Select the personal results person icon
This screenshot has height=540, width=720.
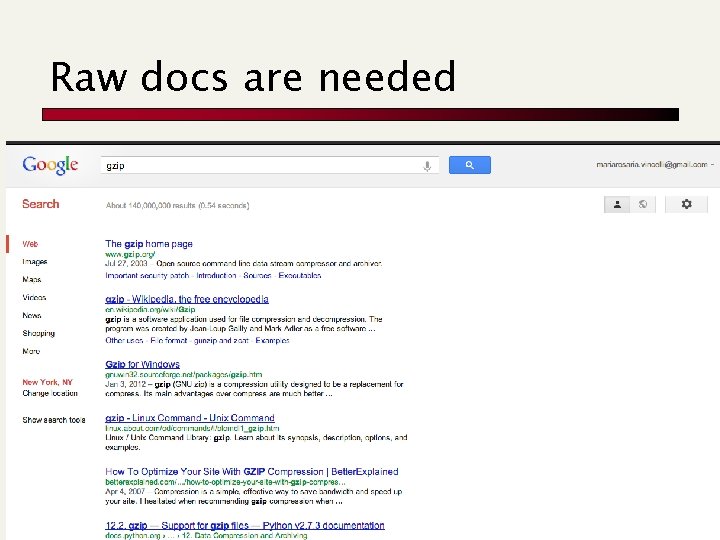[617, 204]
